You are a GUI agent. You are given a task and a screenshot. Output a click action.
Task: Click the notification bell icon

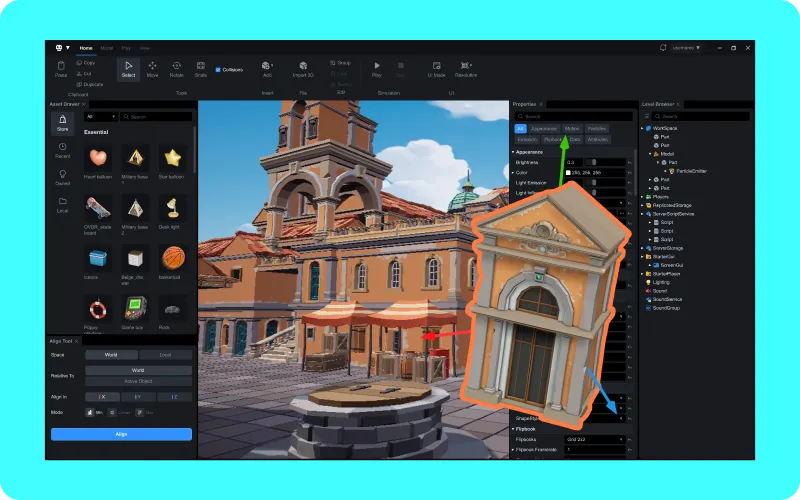663,47
